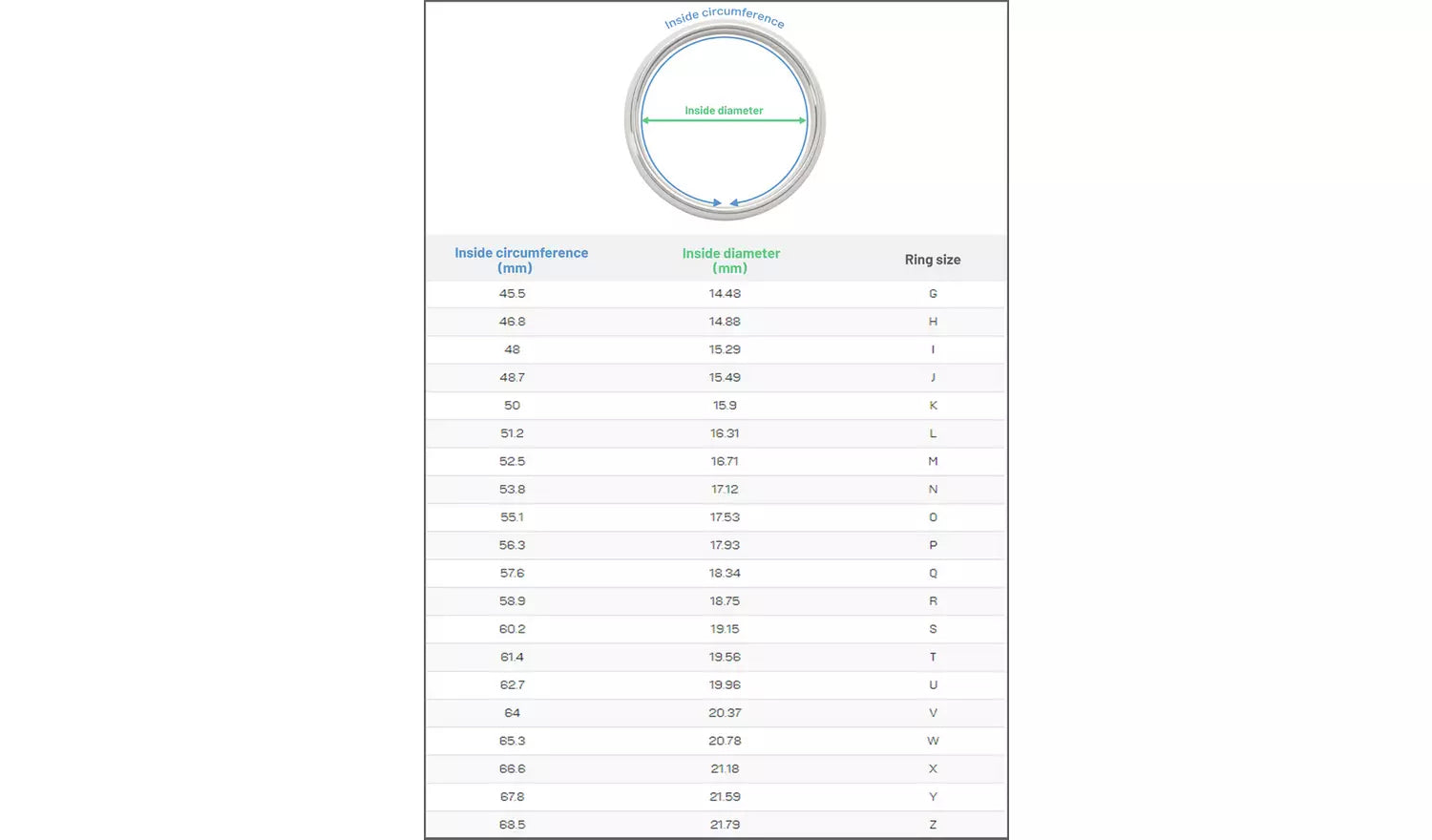Select ring size Q
Viewport: 1432px width, 840px height.
(x=933, y=573)
